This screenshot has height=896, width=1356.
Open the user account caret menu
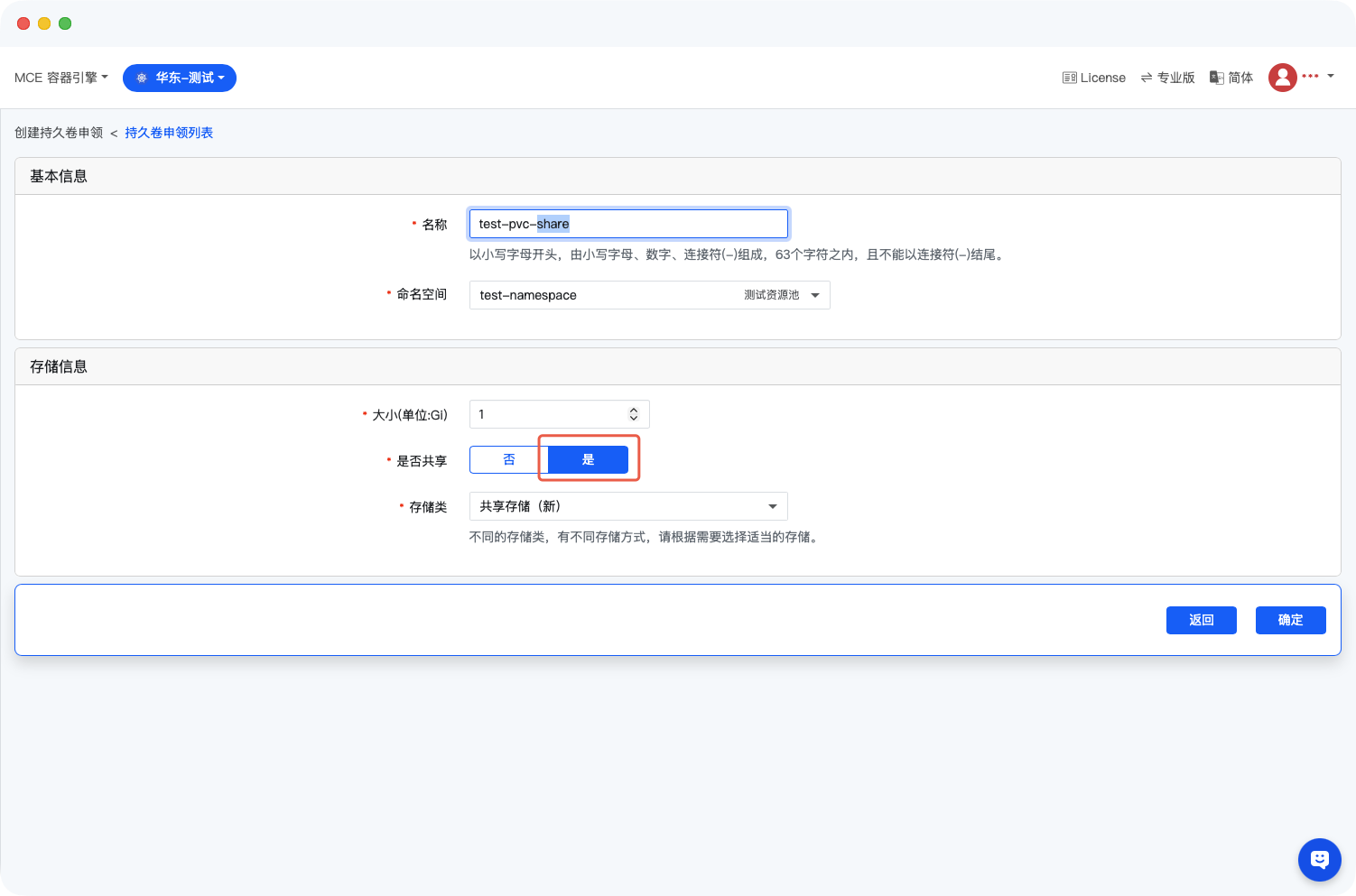[1331, 77]
